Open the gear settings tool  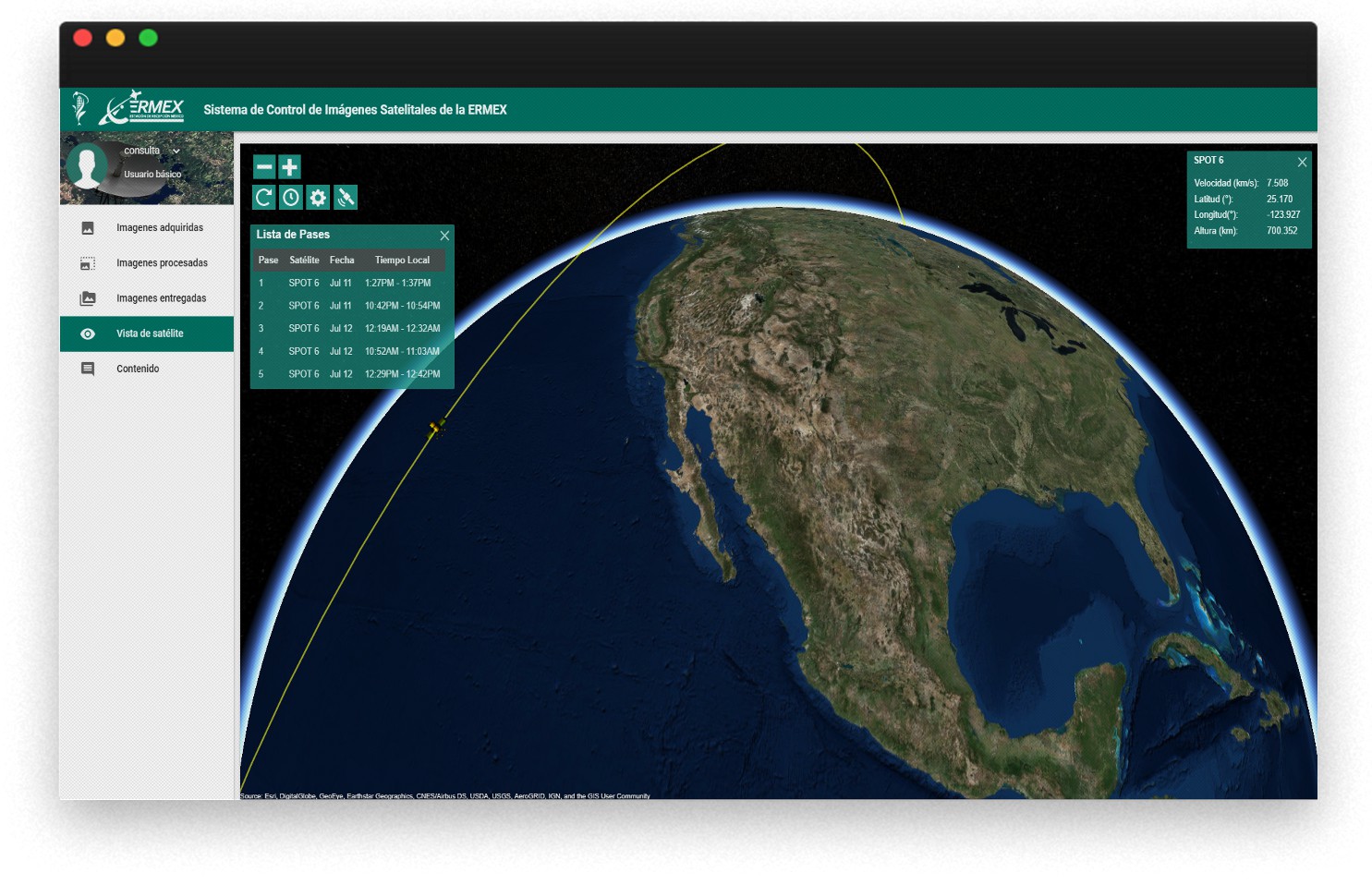pyautogui.click(x=318, y=198)
